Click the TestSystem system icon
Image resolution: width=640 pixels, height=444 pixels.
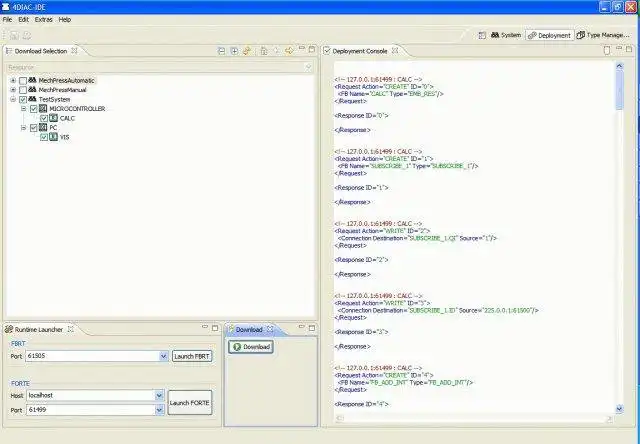(32, 99)
